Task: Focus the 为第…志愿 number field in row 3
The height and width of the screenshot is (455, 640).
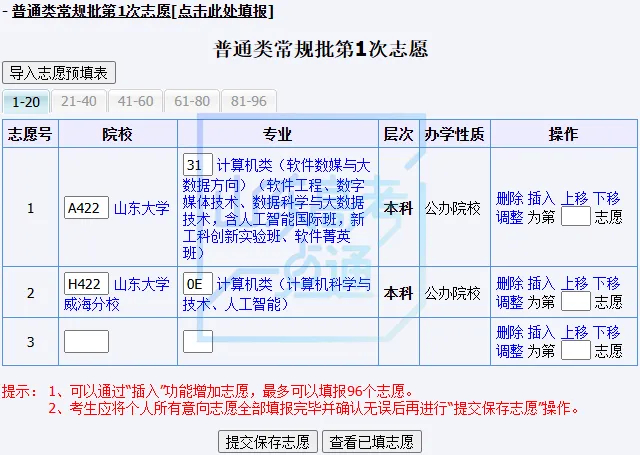Action: (x=576, y=350)
